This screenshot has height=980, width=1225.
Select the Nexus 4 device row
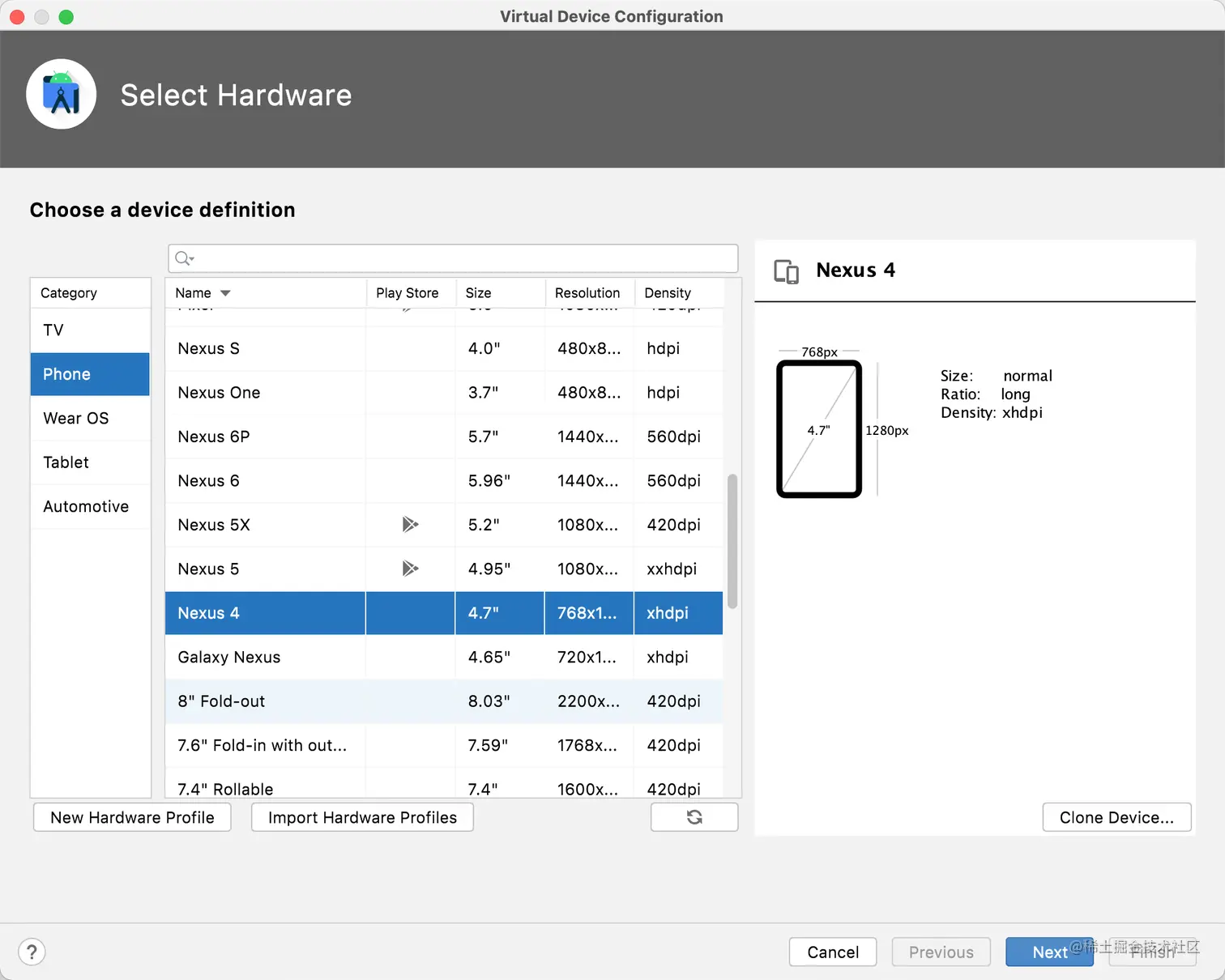coord(444,613)
